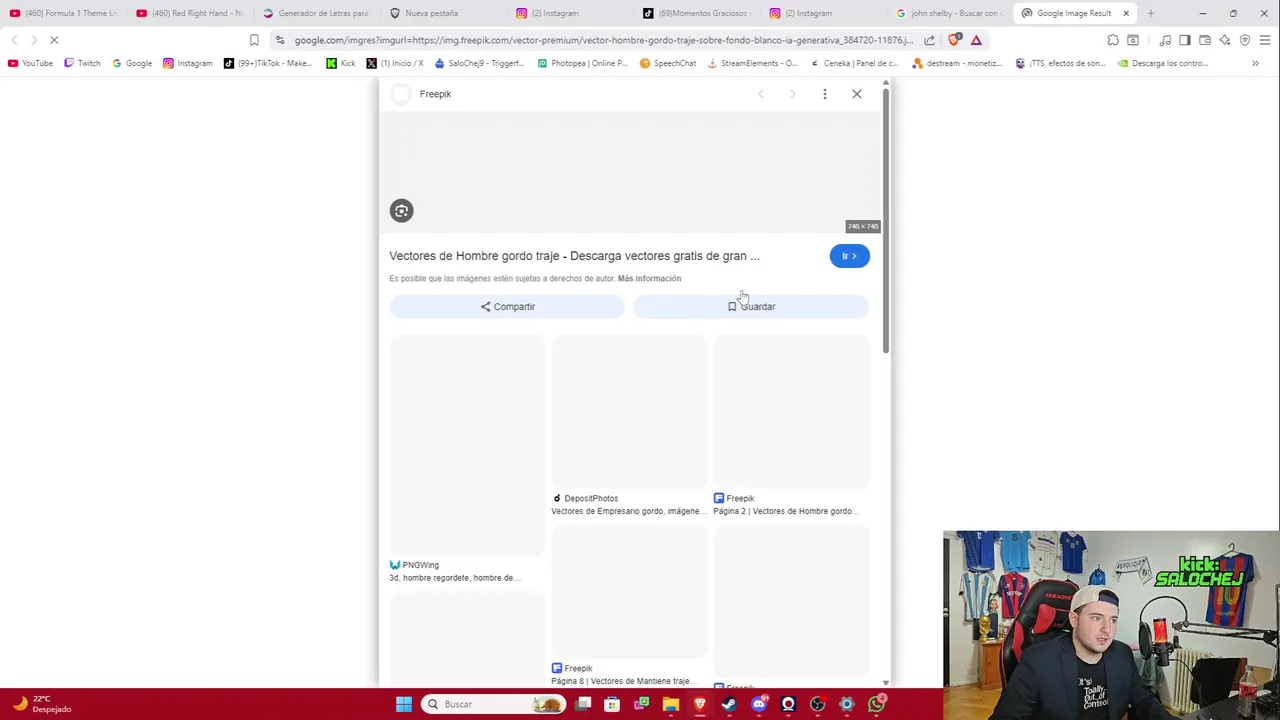Click the thumbnail above the DepositPhotos caption
This screenshot has width=1280, height=720.
(x=629, y=411)
